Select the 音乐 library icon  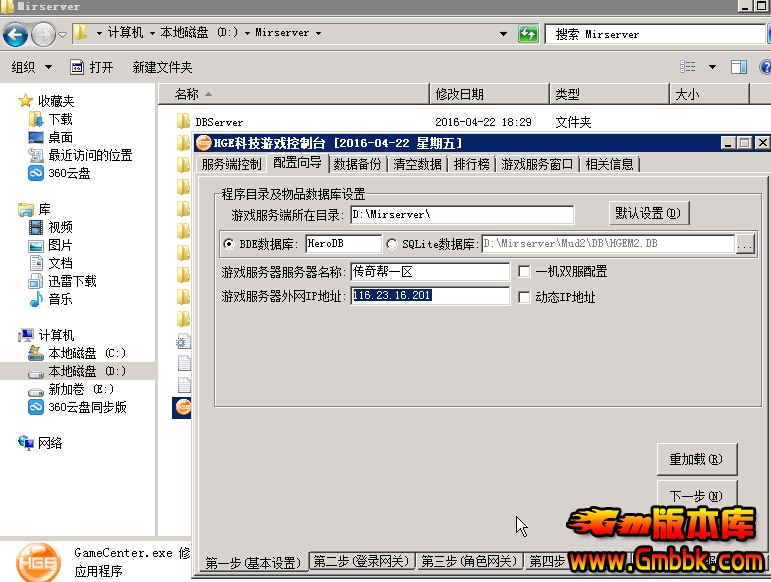(x=37, y=299)
